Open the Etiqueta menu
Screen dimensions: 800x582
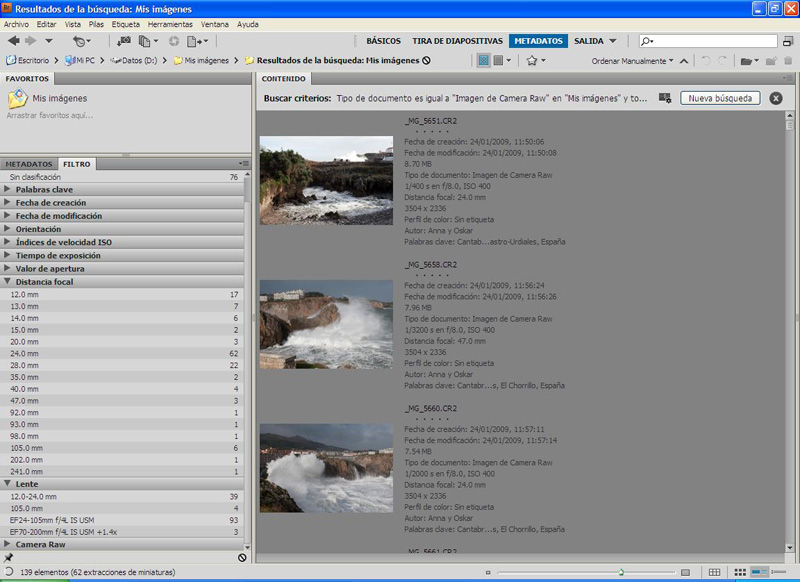tap(126, 24)
